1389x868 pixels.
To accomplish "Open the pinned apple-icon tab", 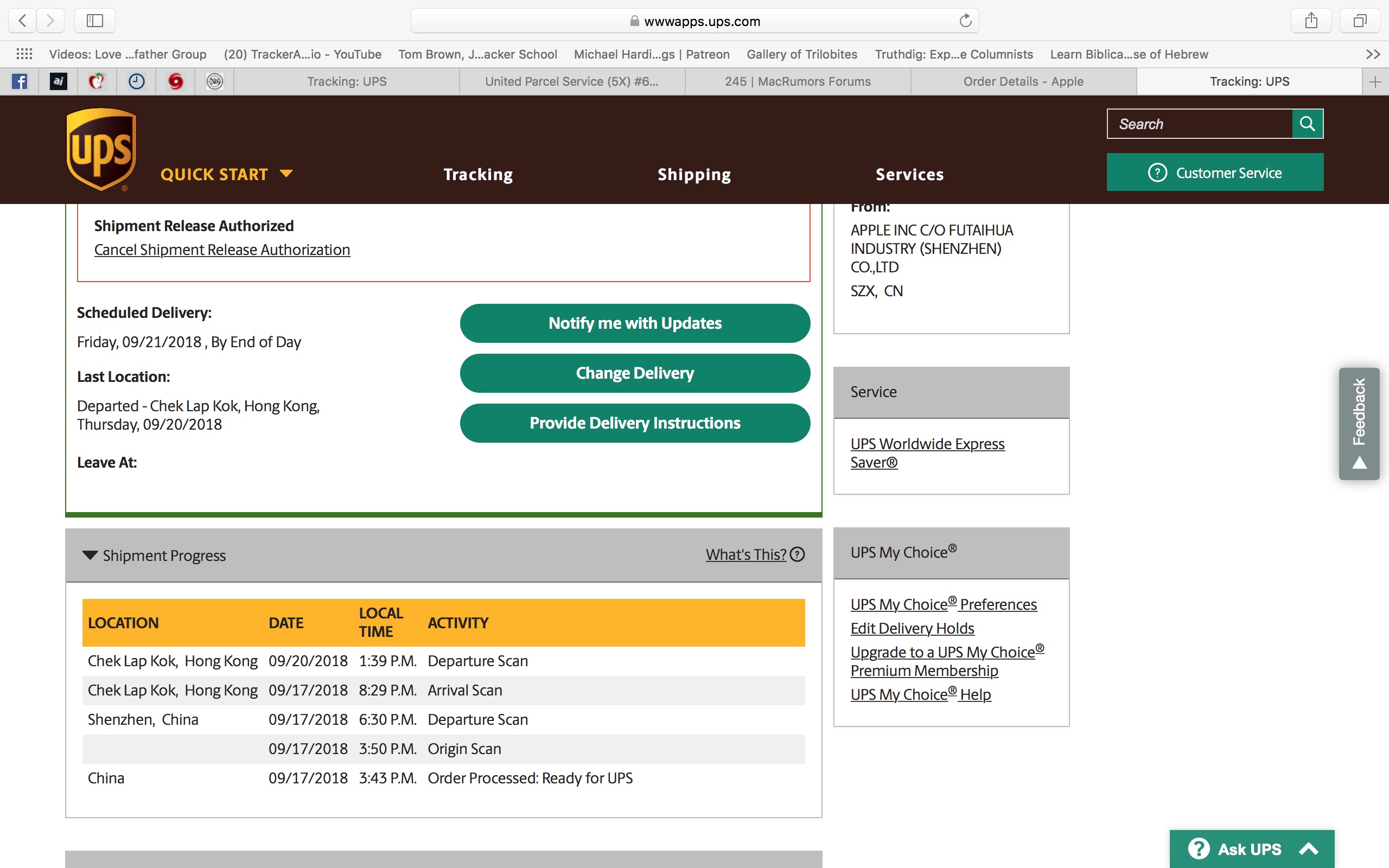I will pos(97,81).
